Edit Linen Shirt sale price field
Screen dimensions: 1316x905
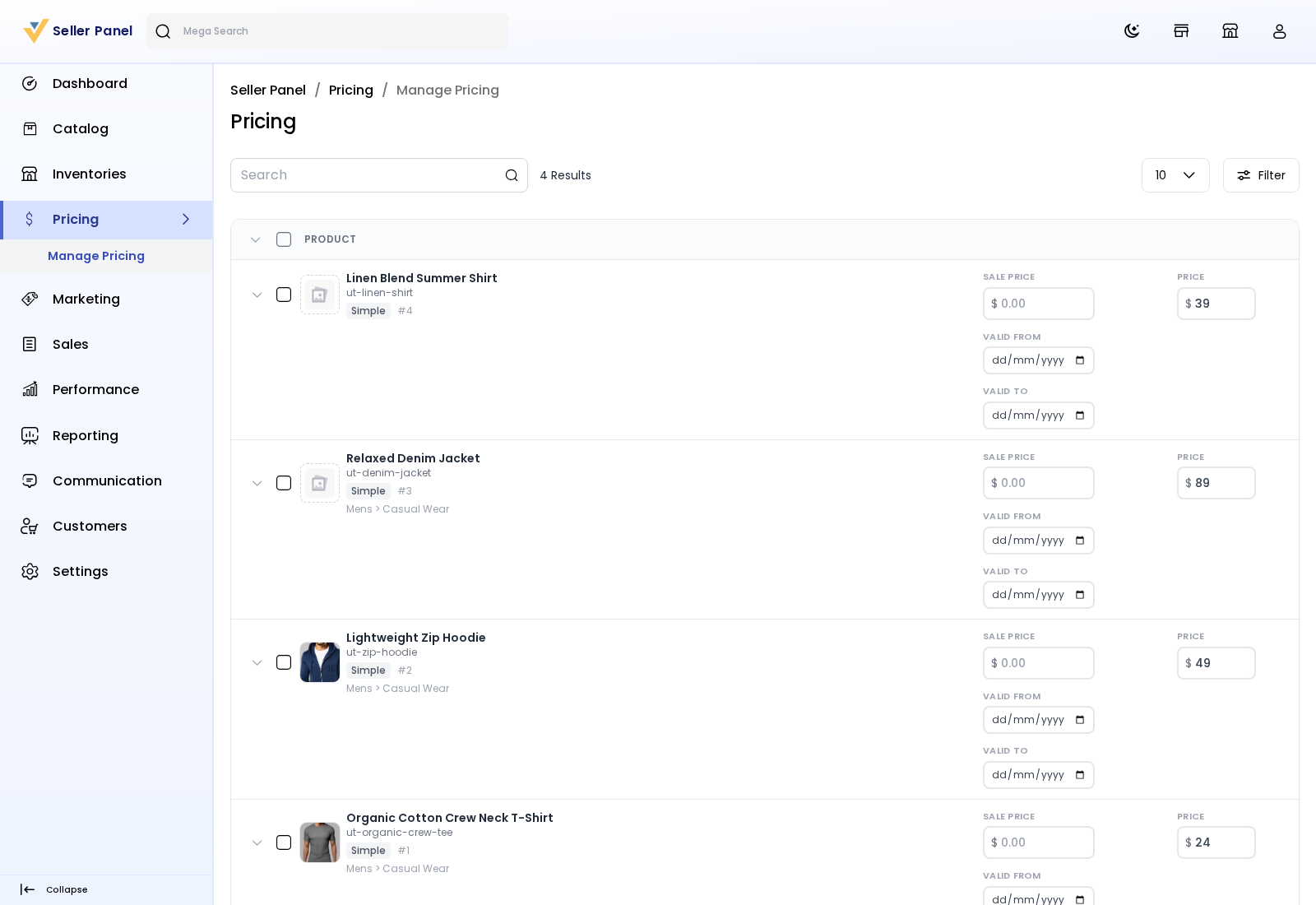(x=1039, y=304)
